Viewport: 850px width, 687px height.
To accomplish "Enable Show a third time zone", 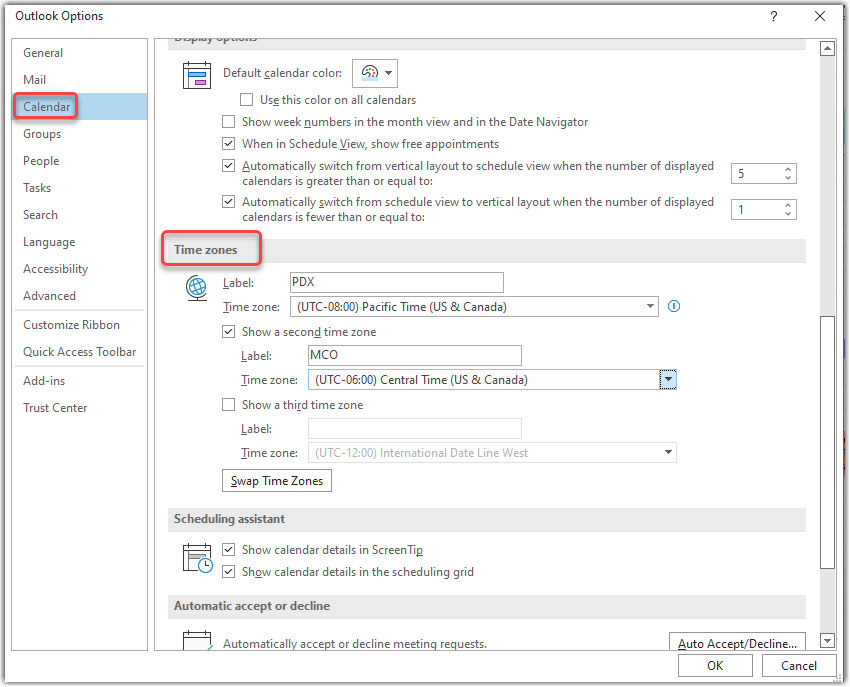I will 229,405.
